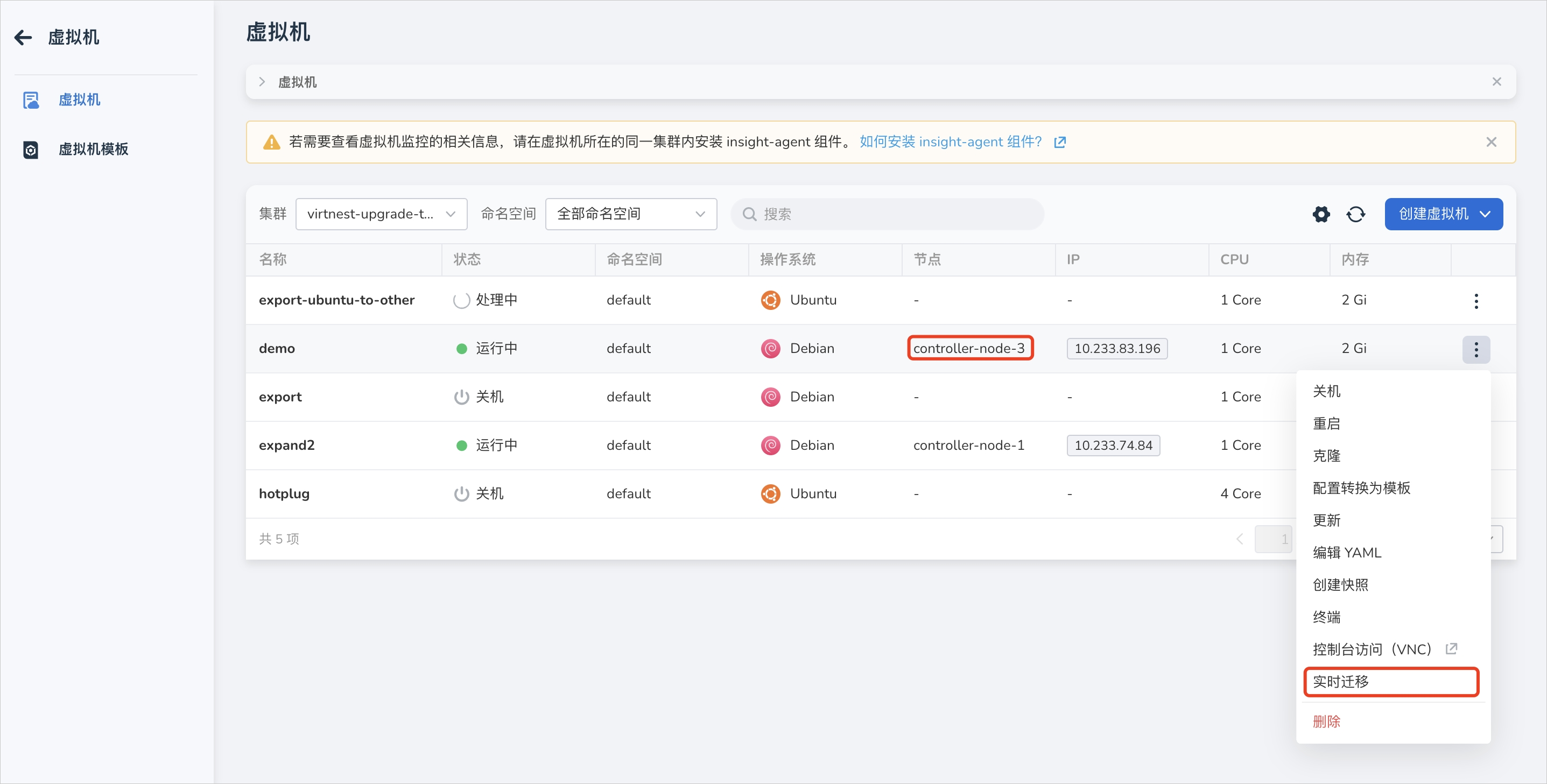Select 关机 from the context menu

point(1393,391)
